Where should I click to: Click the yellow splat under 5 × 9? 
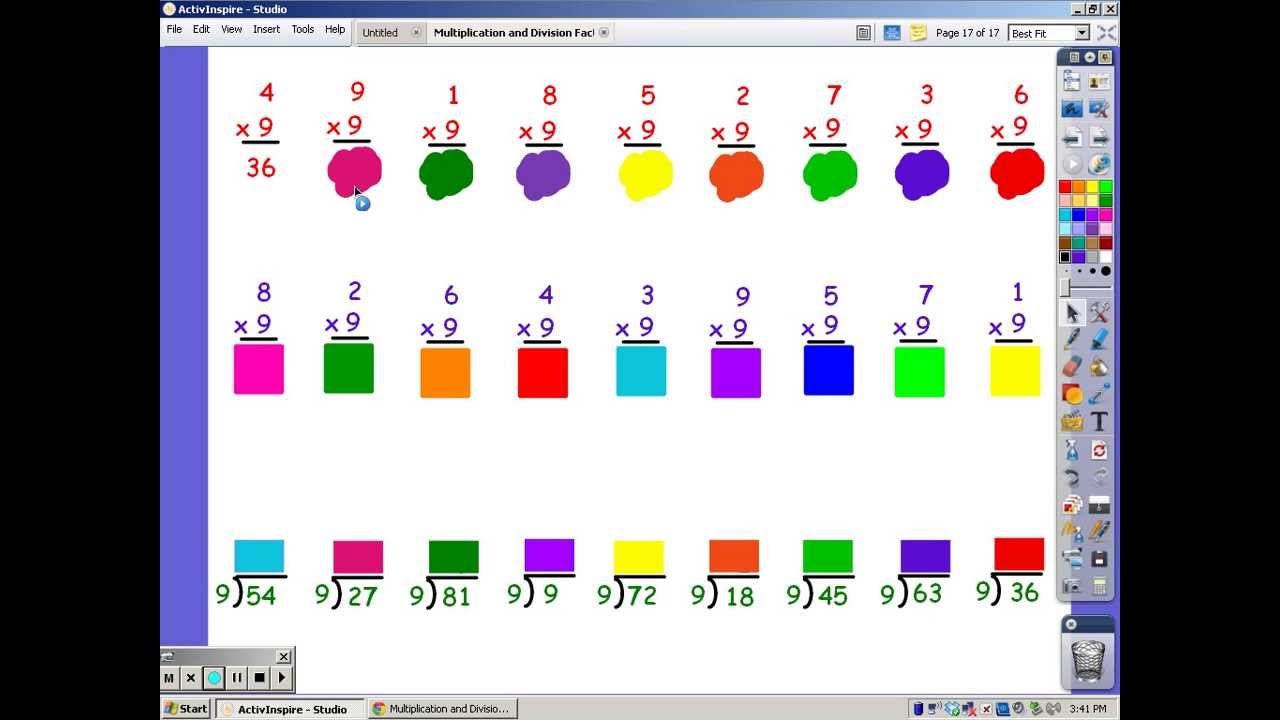pos(645,174)
